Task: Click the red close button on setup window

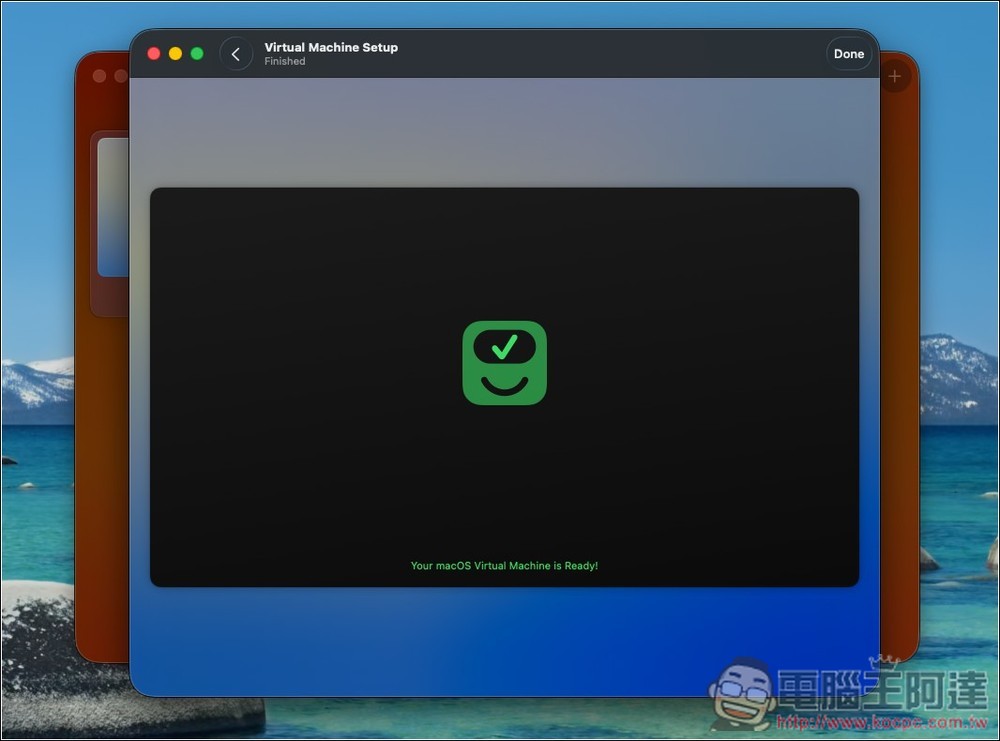Action: click(x=153, y=53)
